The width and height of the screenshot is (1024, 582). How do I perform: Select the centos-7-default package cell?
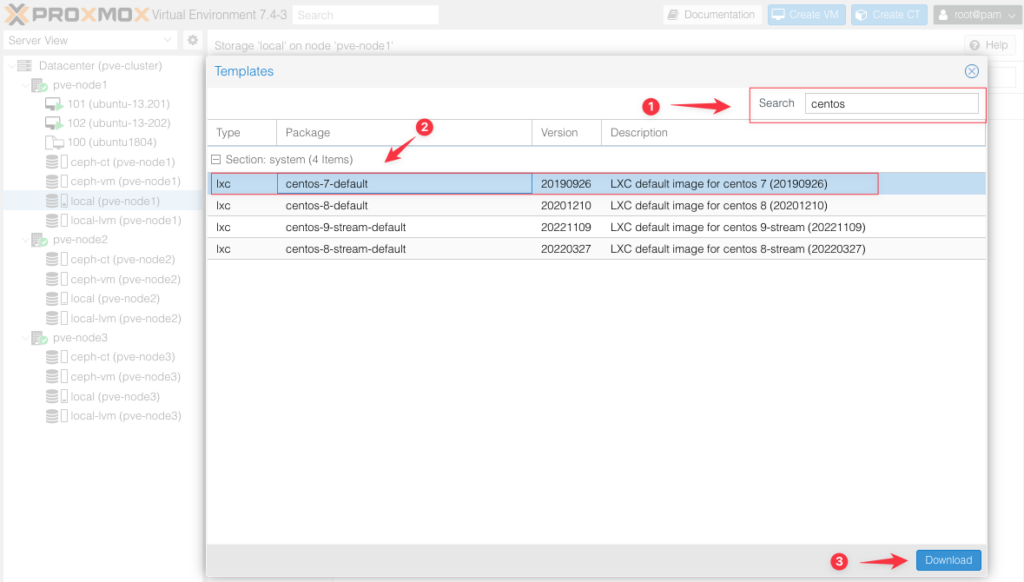click(x=404, y=184)
